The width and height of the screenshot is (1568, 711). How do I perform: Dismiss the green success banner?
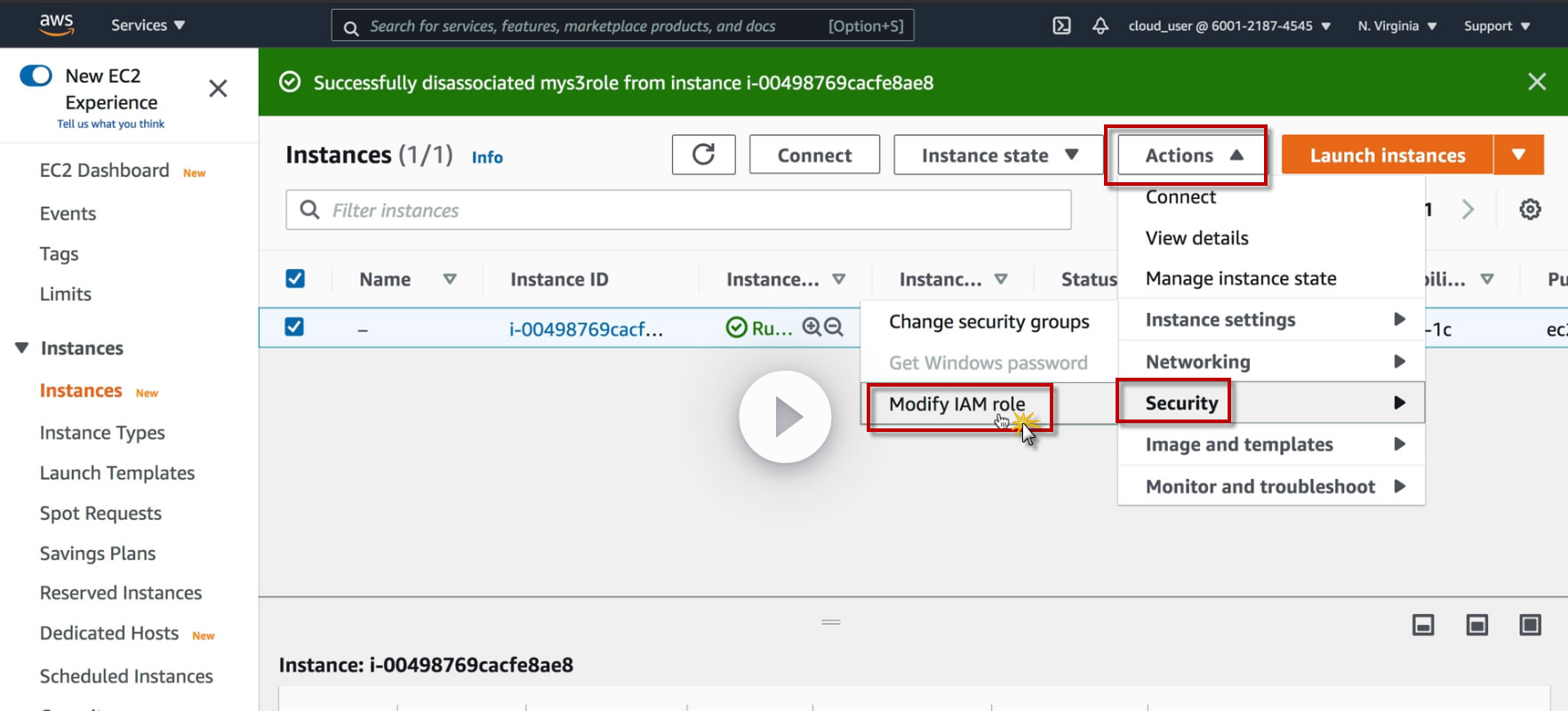point(1537,82)
